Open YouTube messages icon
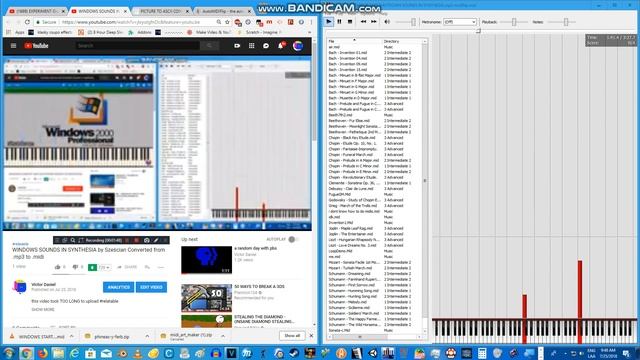This screenshot has height=360, width=640. click(266, 46)
